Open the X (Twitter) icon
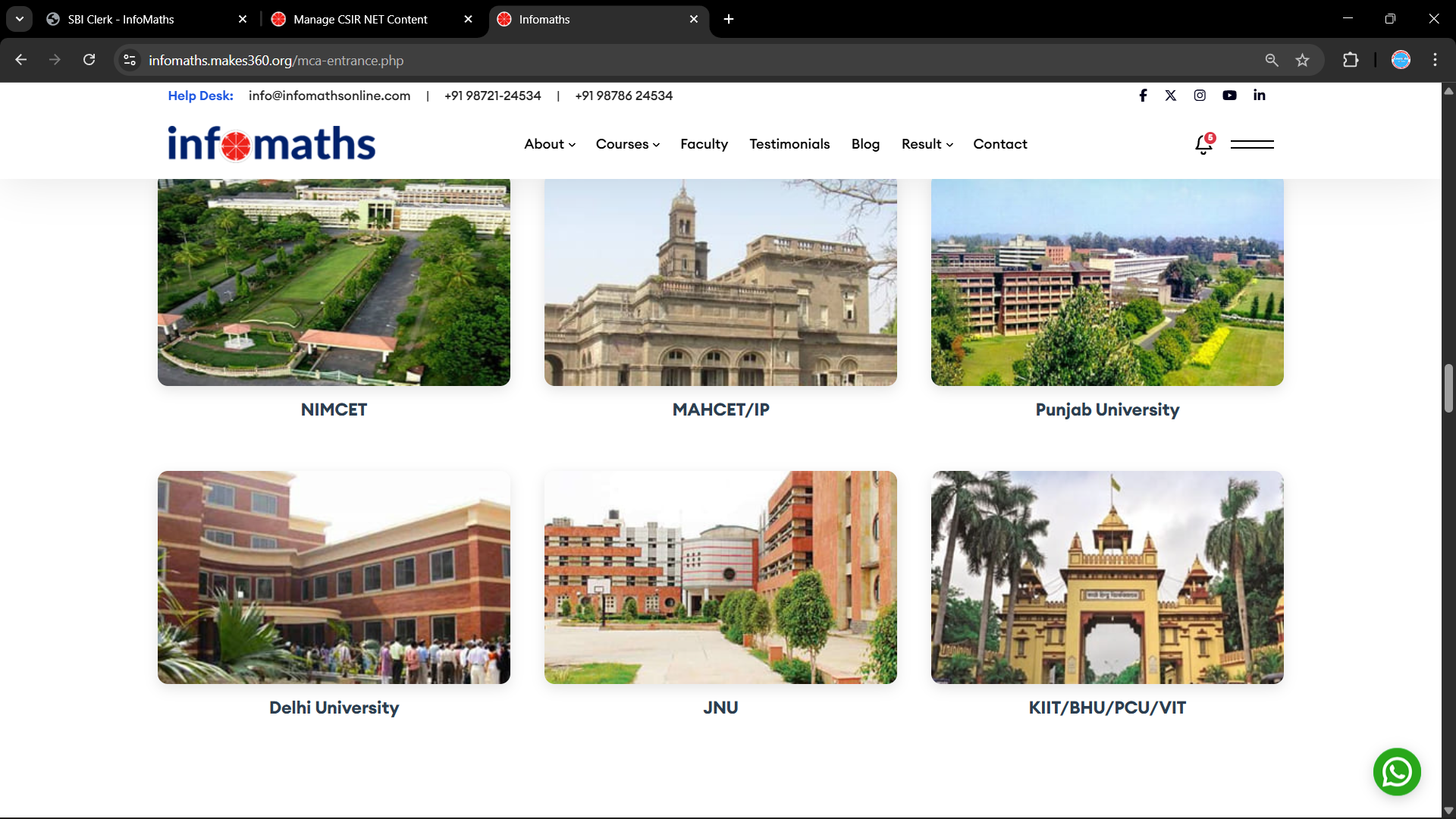 tap(1171, 96)
